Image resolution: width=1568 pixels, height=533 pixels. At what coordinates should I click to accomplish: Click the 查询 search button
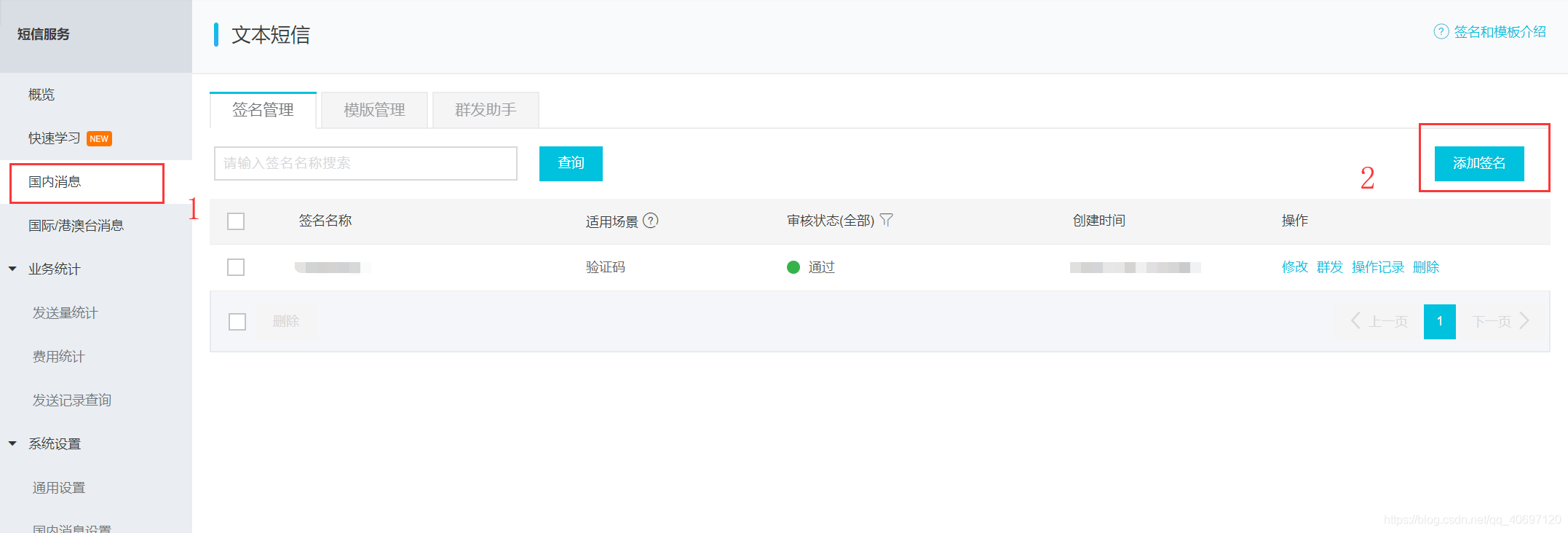pos(571,163)
